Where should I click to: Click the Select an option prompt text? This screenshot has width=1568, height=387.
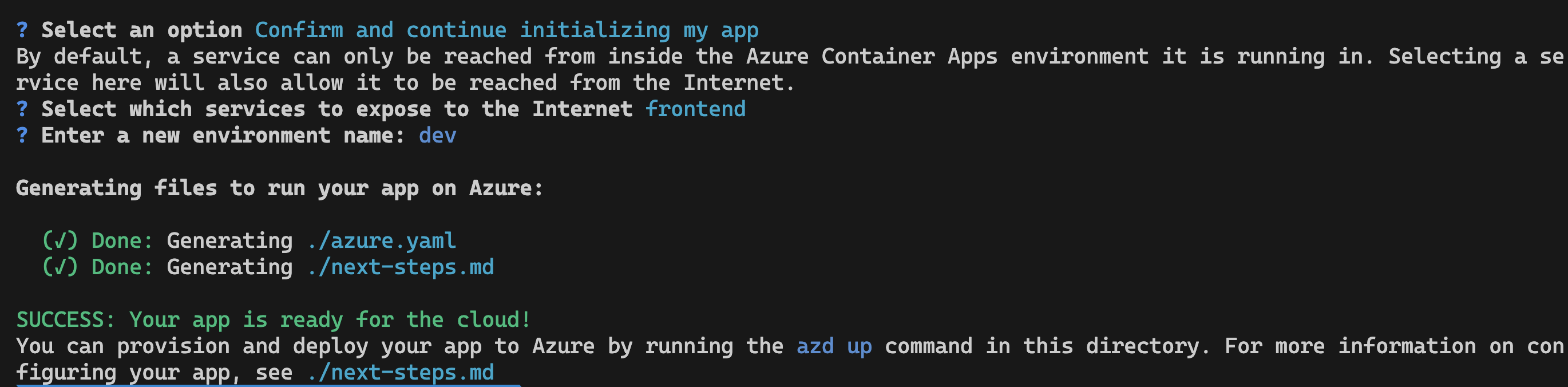(x=142, y=30)
